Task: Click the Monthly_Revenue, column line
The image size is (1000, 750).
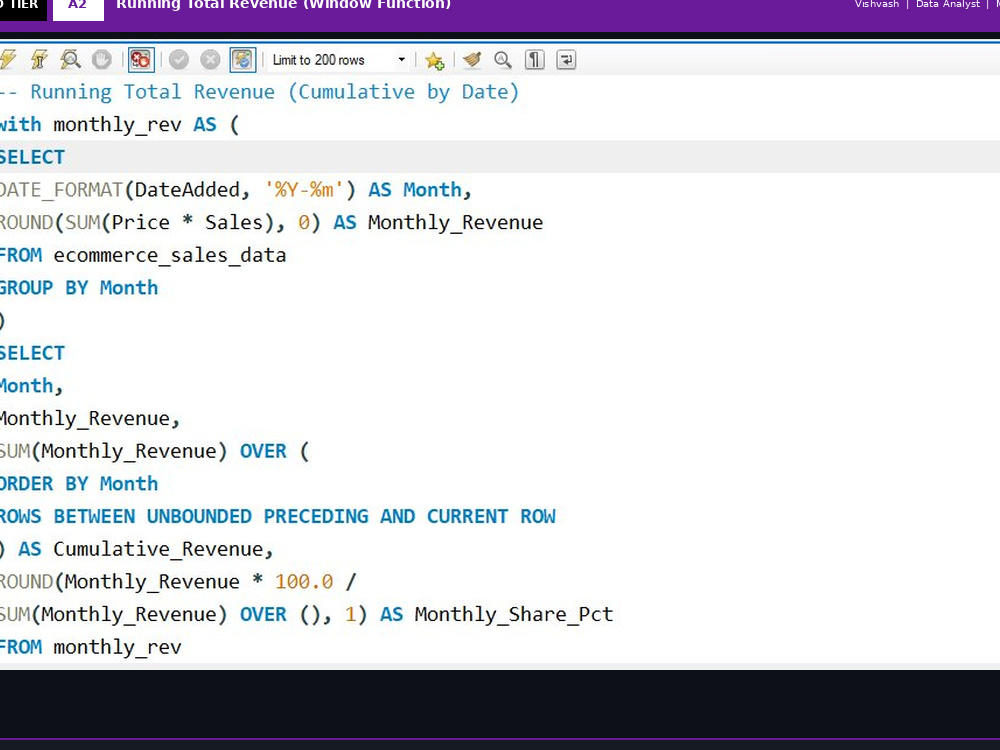Action: click(x=90, y=418)
